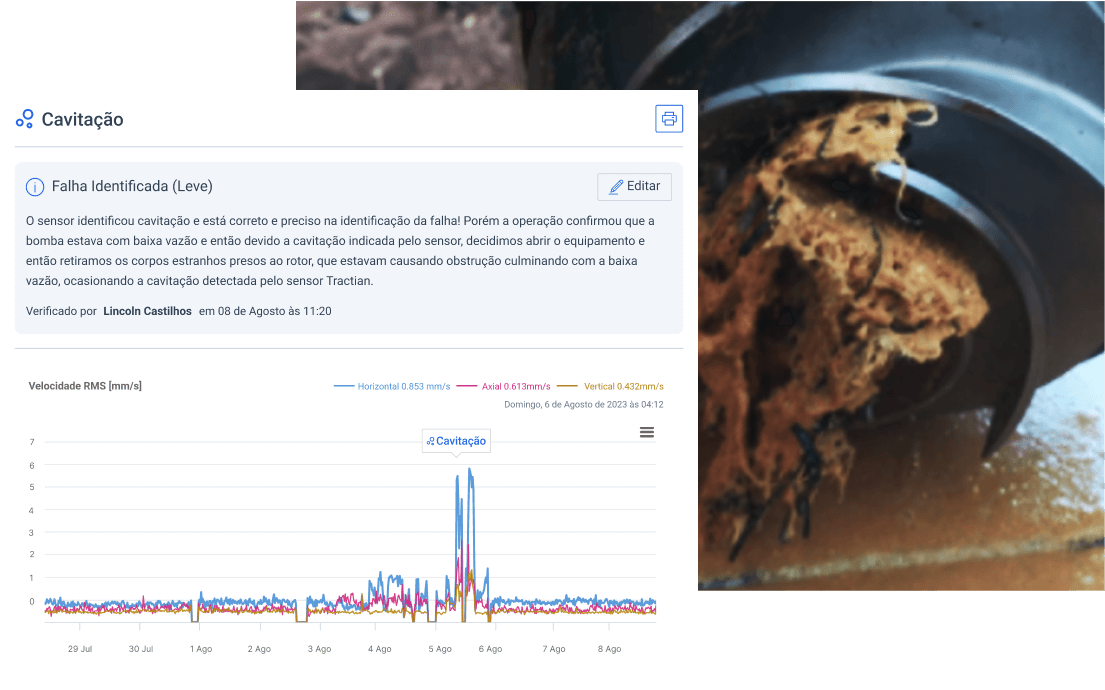The image size is (1105, 690).
Task: Click the 5 Ago label on x-axis
Action: click(440, 649)
